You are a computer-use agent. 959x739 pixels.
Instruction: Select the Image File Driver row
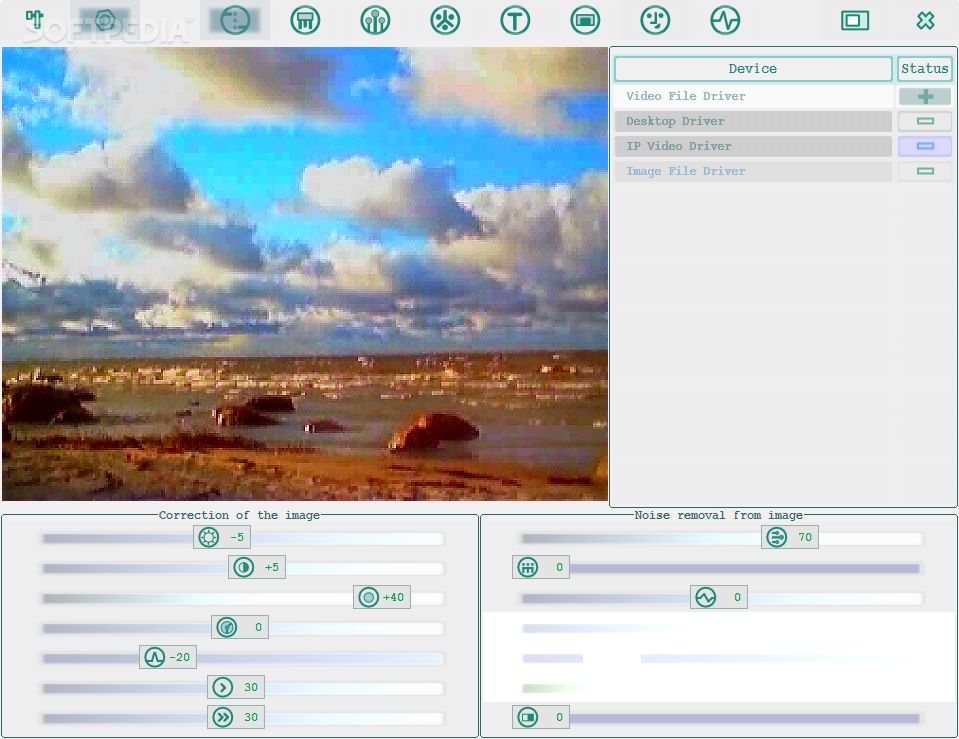(x=754, y=171)
